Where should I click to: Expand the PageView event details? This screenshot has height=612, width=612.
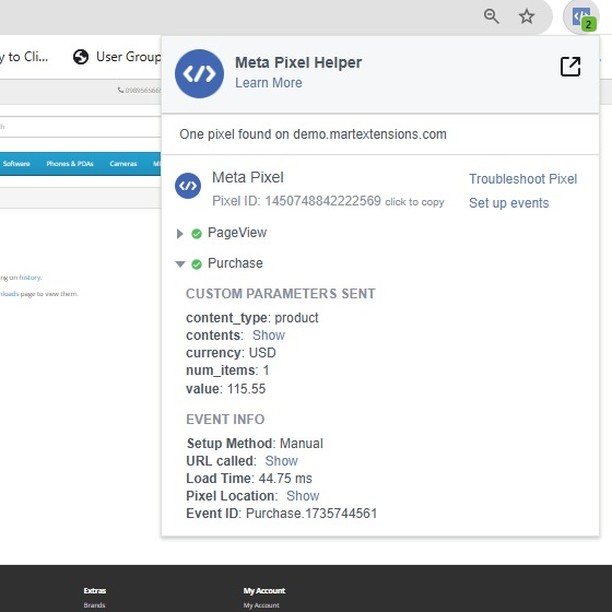tap(180, 234)
